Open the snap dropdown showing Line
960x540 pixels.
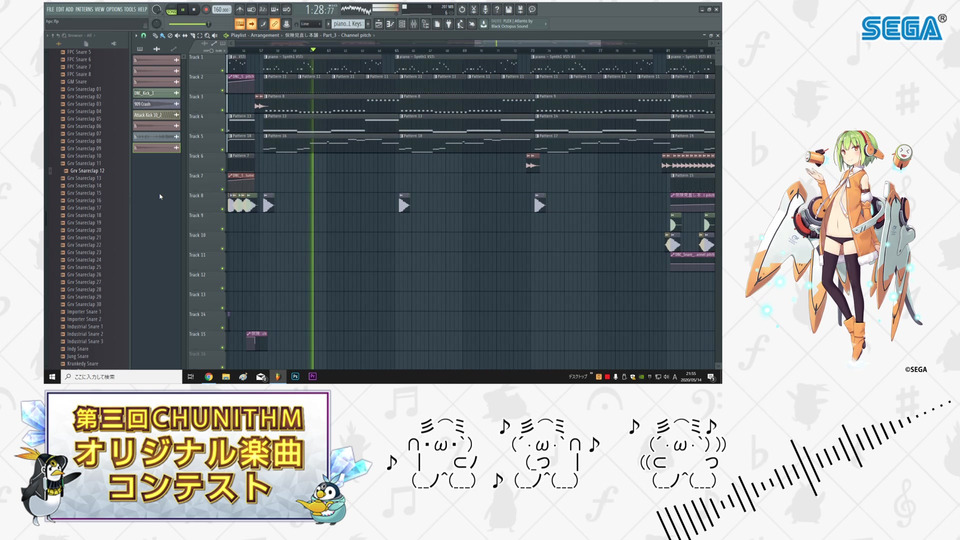point(310,24)
